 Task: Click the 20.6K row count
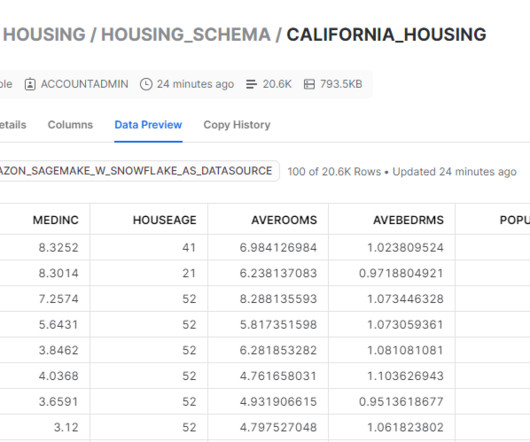[x=277, y=84]
